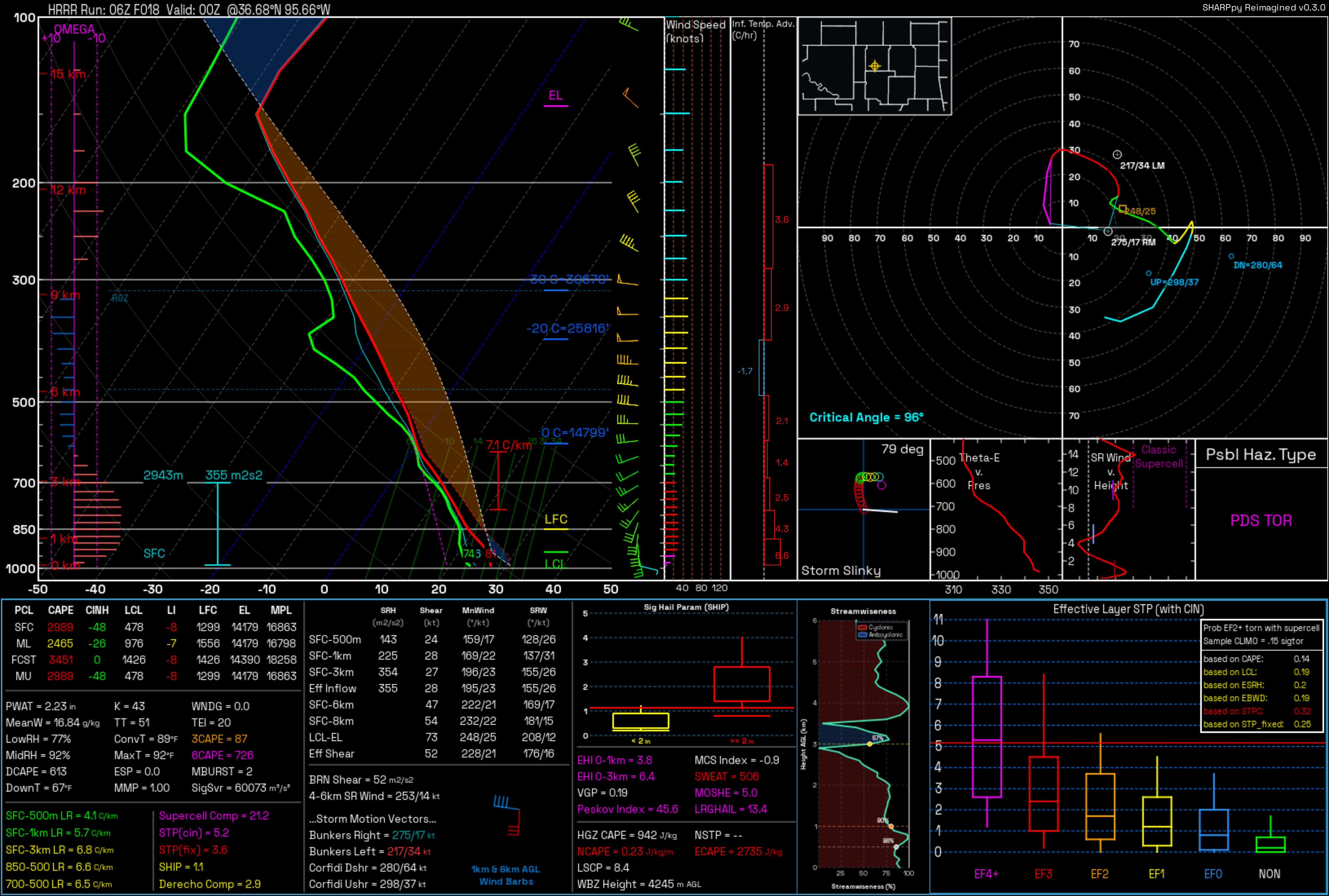
Task: Select the Cyclonic red legend swatch
Action: tap(863, 628)
